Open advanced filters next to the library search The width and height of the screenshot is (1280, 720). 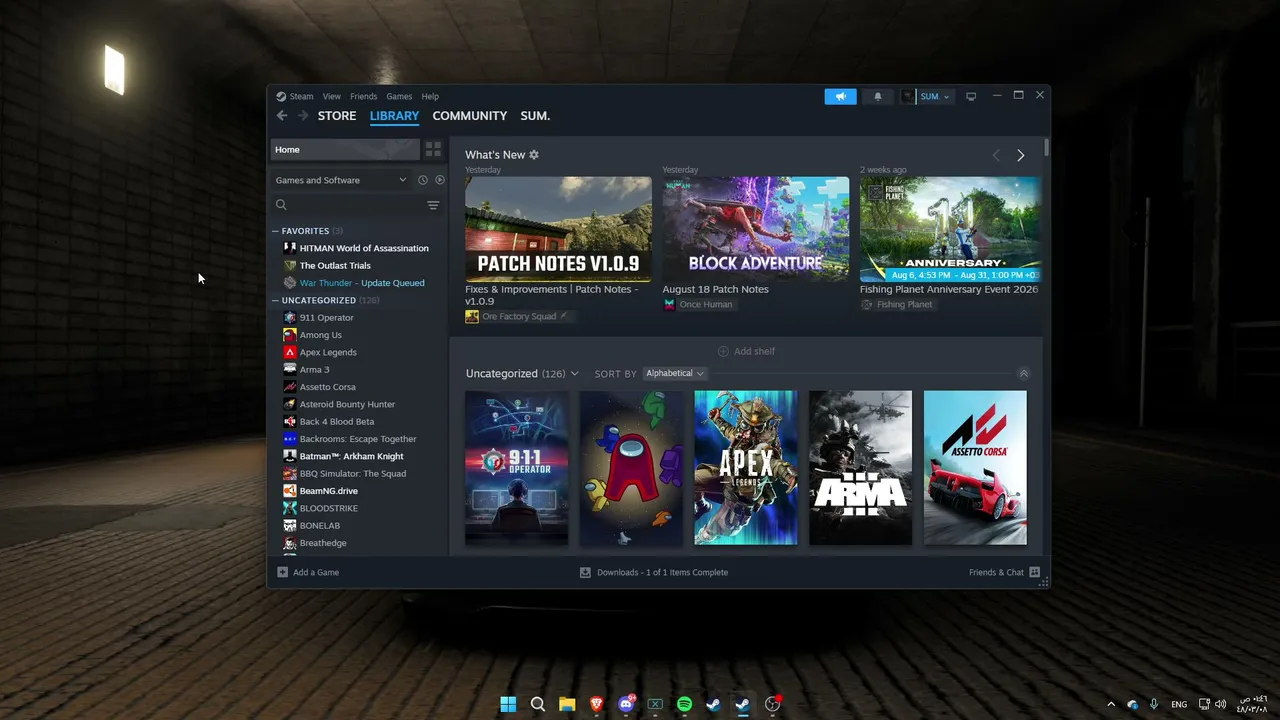coord(433,205)
